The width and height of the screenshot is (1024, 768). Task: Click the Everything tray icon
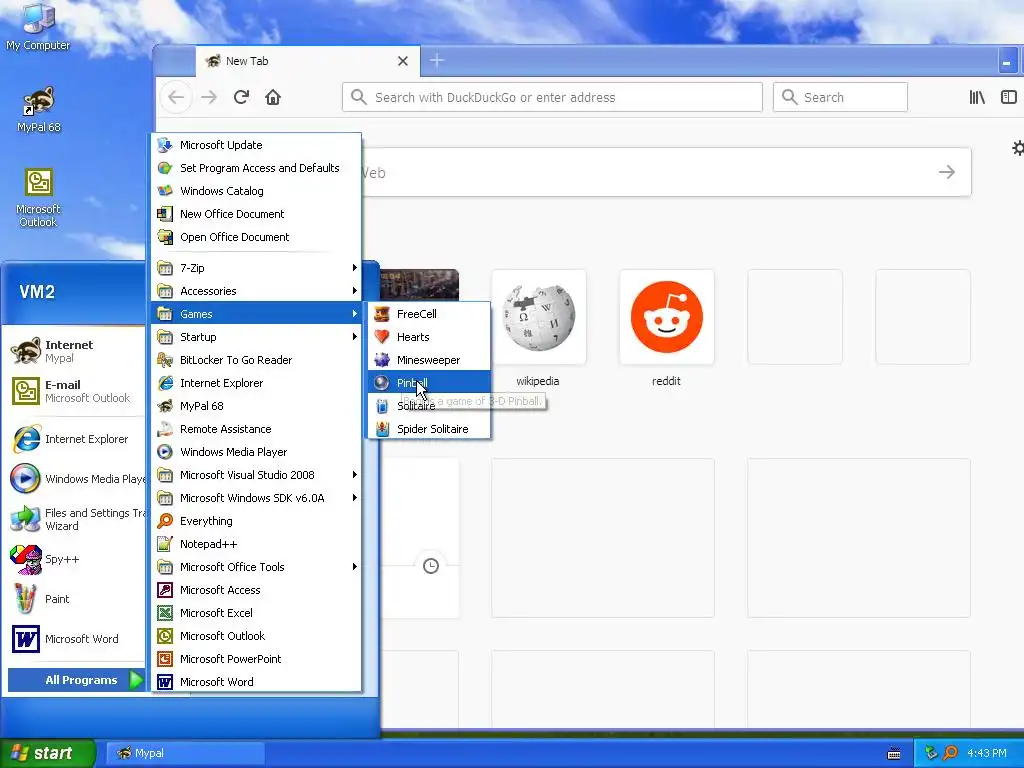(x=950, y=753)
